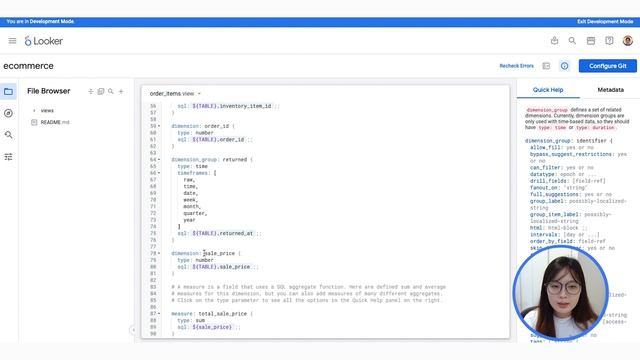Collapse the file browser panel arrow

click(133, 330)
